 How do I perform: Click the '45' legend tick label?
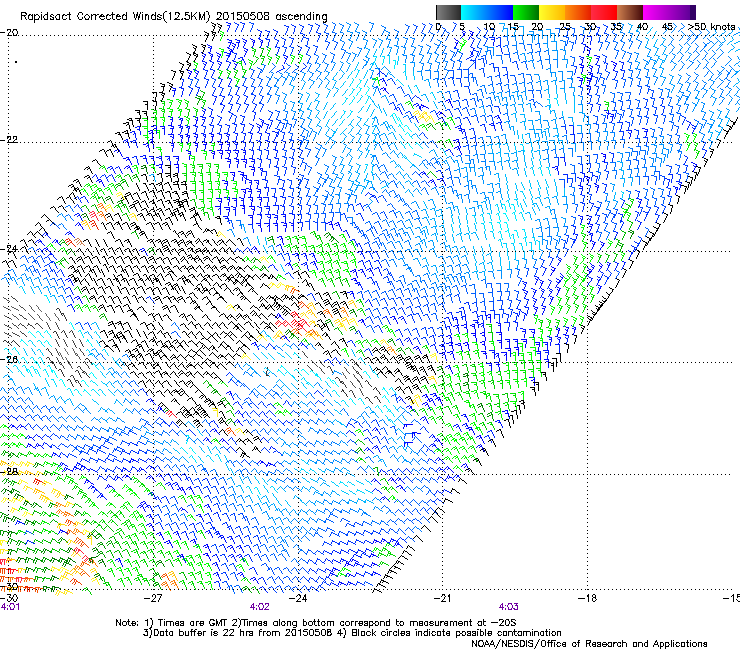[x=667, y=27]
